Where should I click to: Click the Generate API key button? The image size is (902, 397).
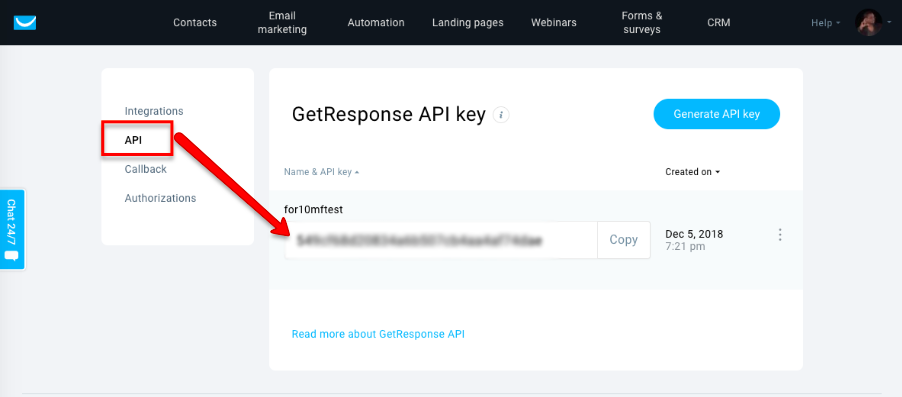[717, 114]
